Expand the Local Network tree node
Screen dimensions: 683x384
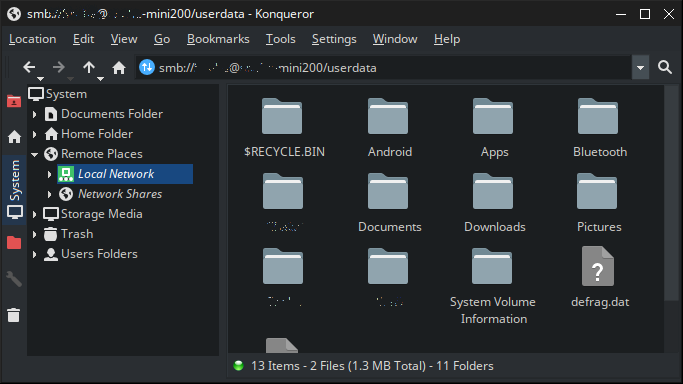point(49,174)
